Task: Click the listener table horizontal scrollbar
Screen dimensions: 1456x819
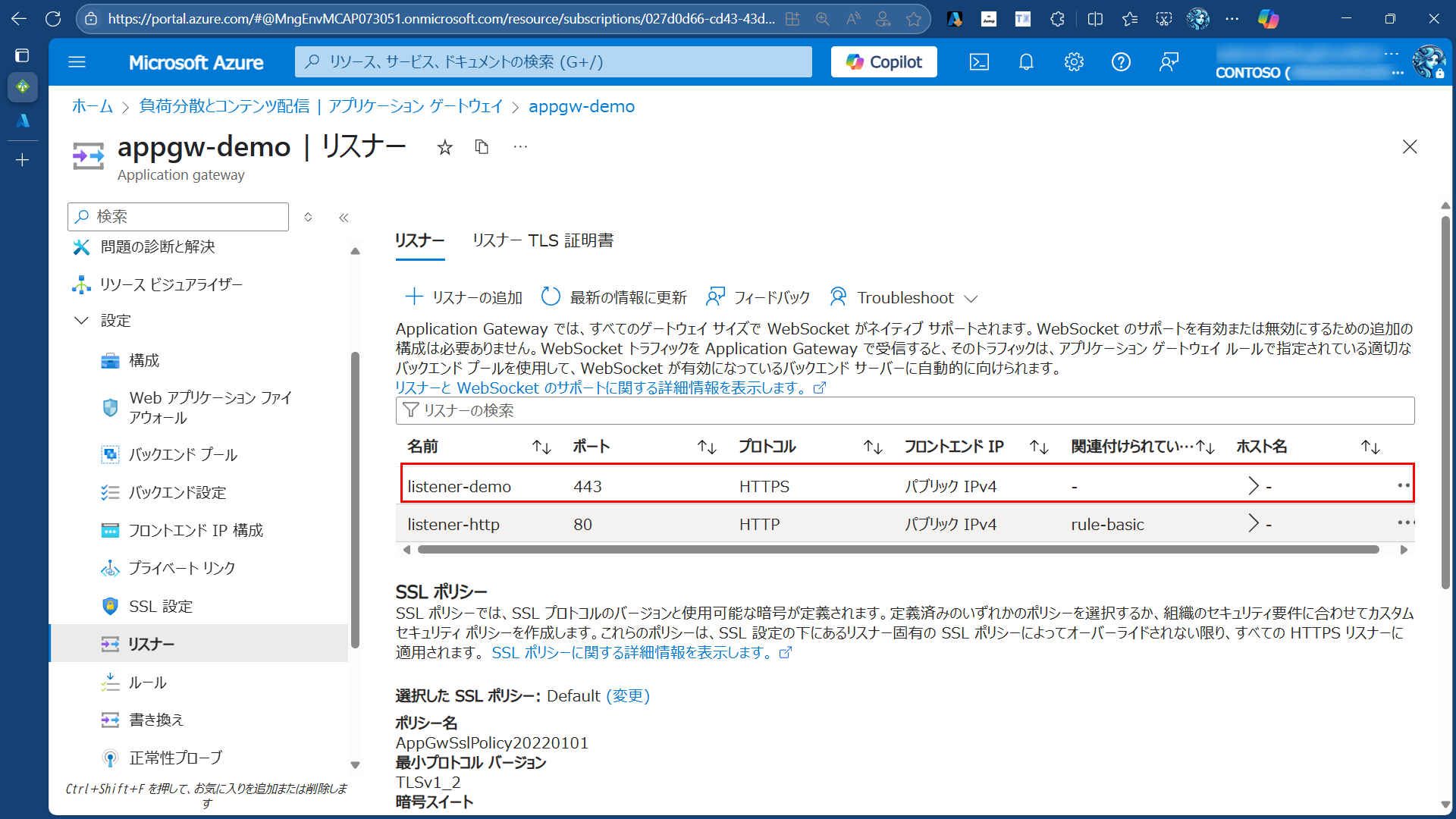Action: point(898,550)
